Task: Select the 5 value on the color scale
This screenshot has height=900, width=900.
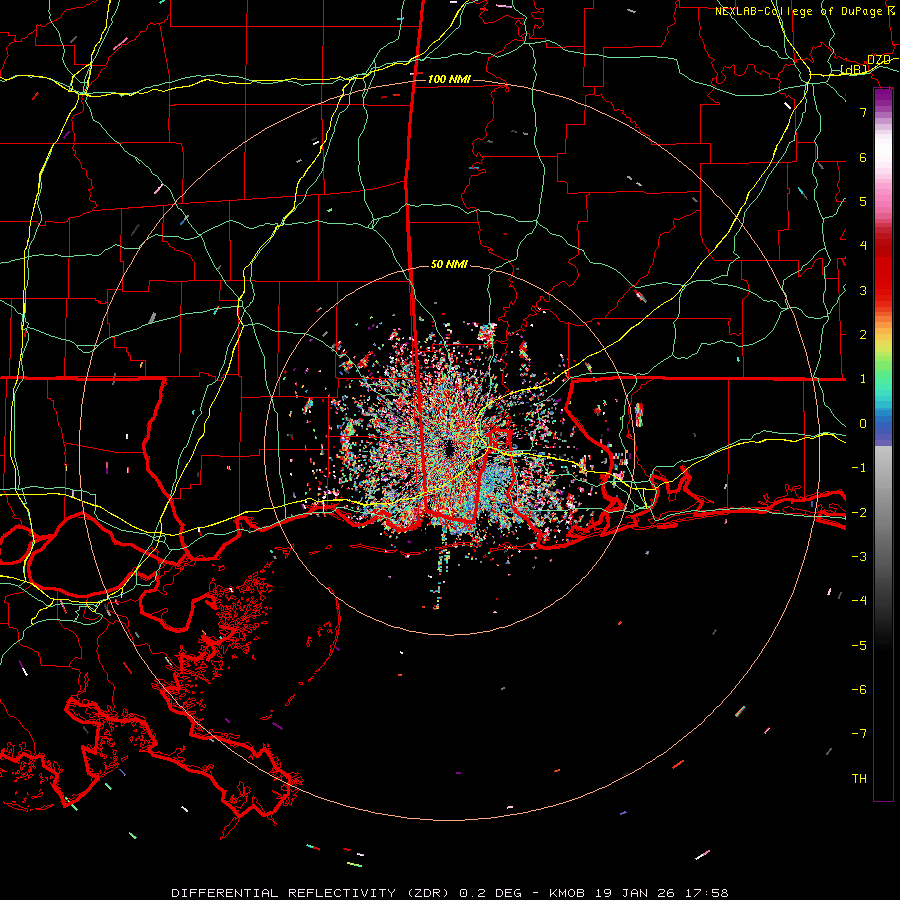Action: coord(863,201)
